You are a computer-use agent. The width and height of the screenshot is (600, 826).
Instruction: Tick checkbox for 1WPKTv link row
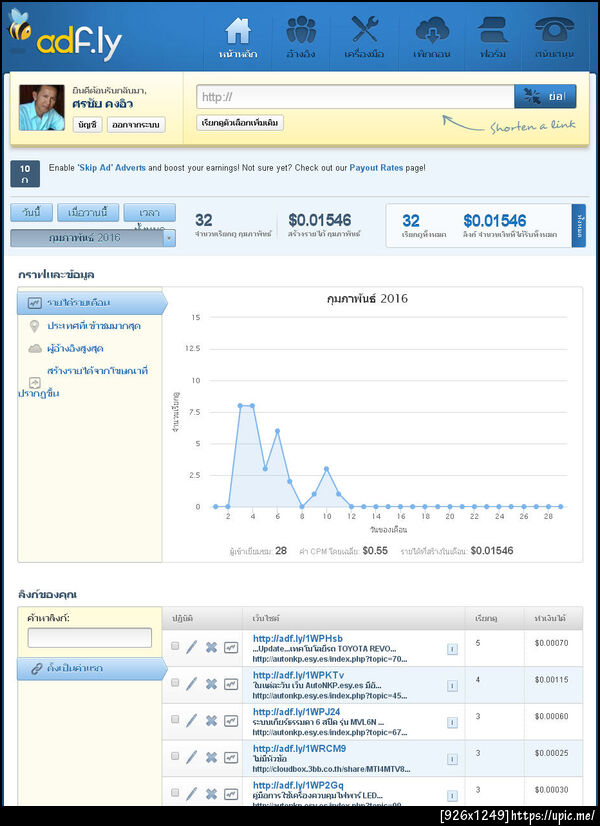coord(175,683)
